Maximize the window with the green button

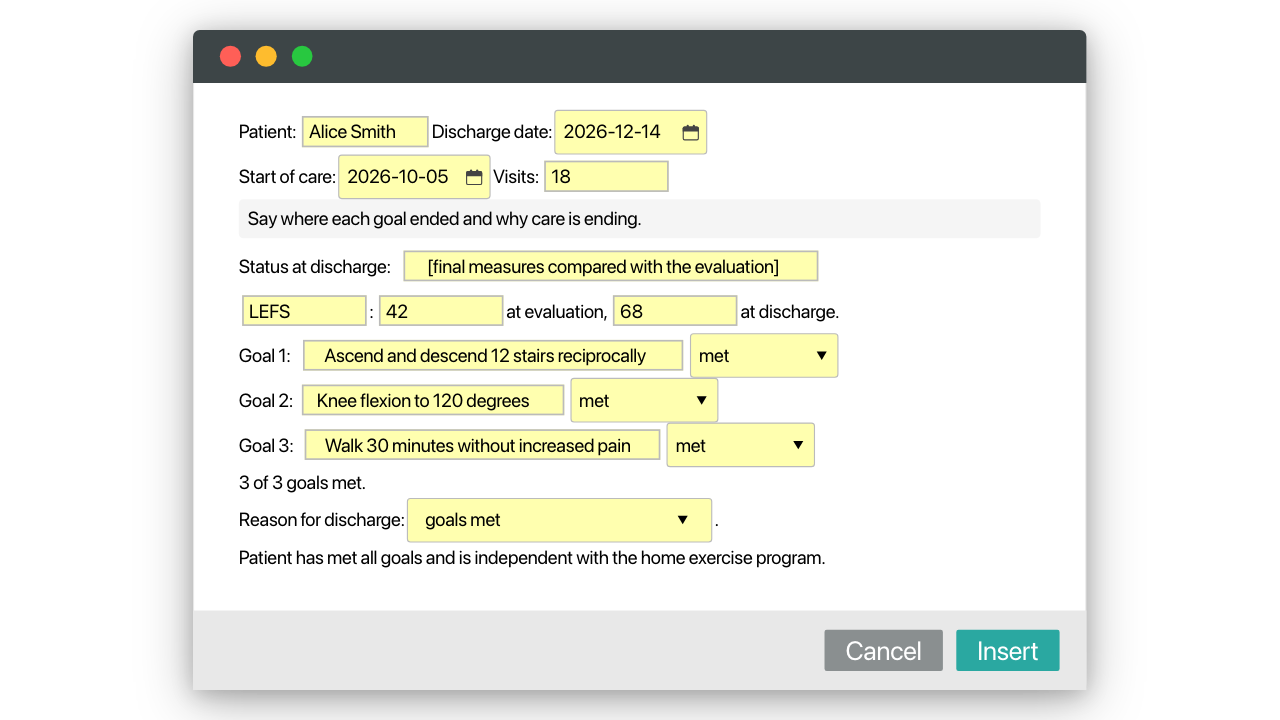pos(302,56)
